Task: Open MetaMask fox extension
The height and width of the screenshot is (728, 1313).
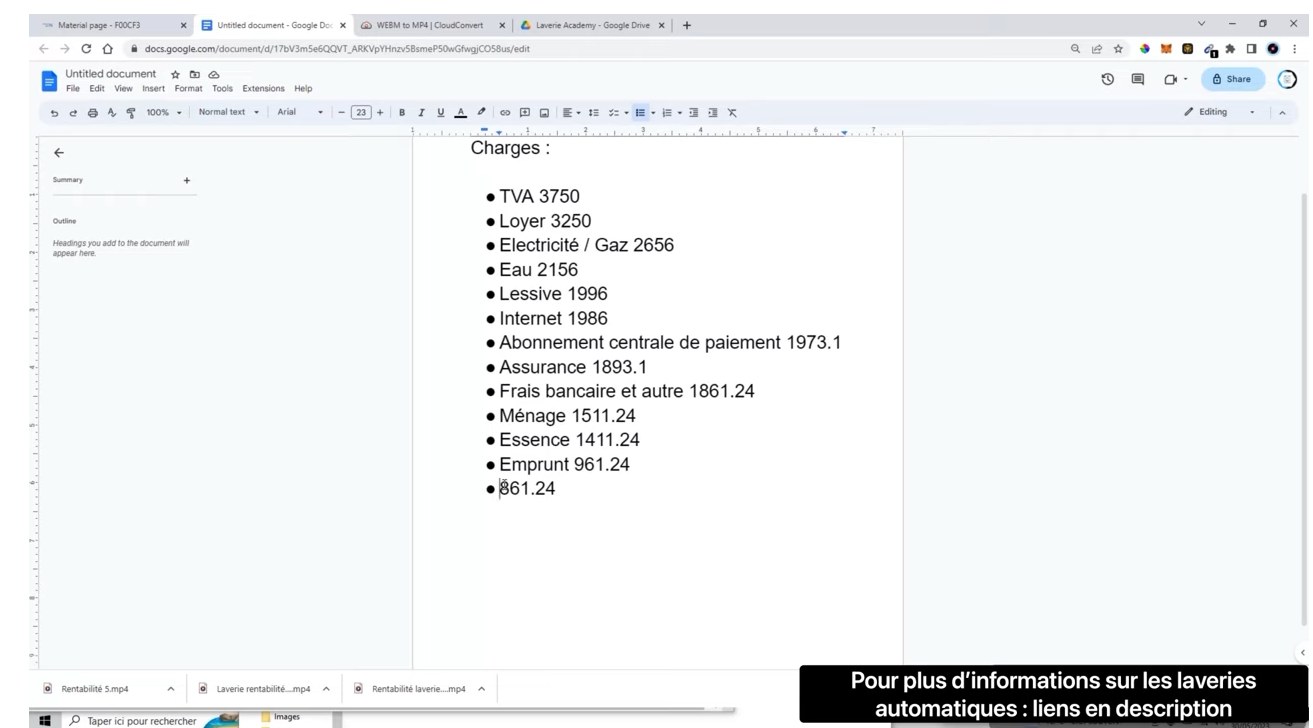Action: point(1166,48)
